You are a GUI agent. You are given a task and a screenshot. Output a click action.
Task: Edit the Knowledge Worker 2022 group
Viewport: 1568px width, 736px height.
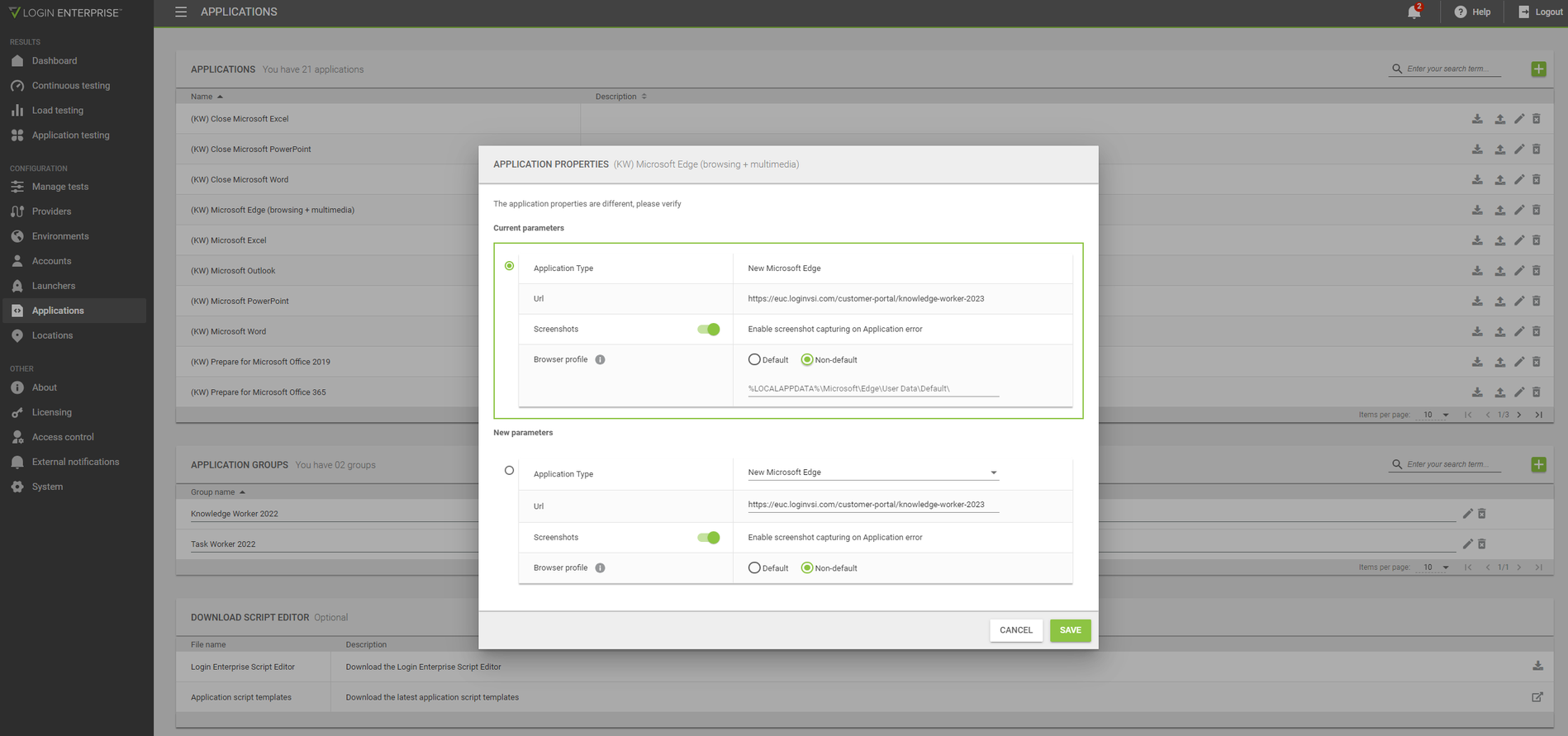click(x=1467, y=514)
